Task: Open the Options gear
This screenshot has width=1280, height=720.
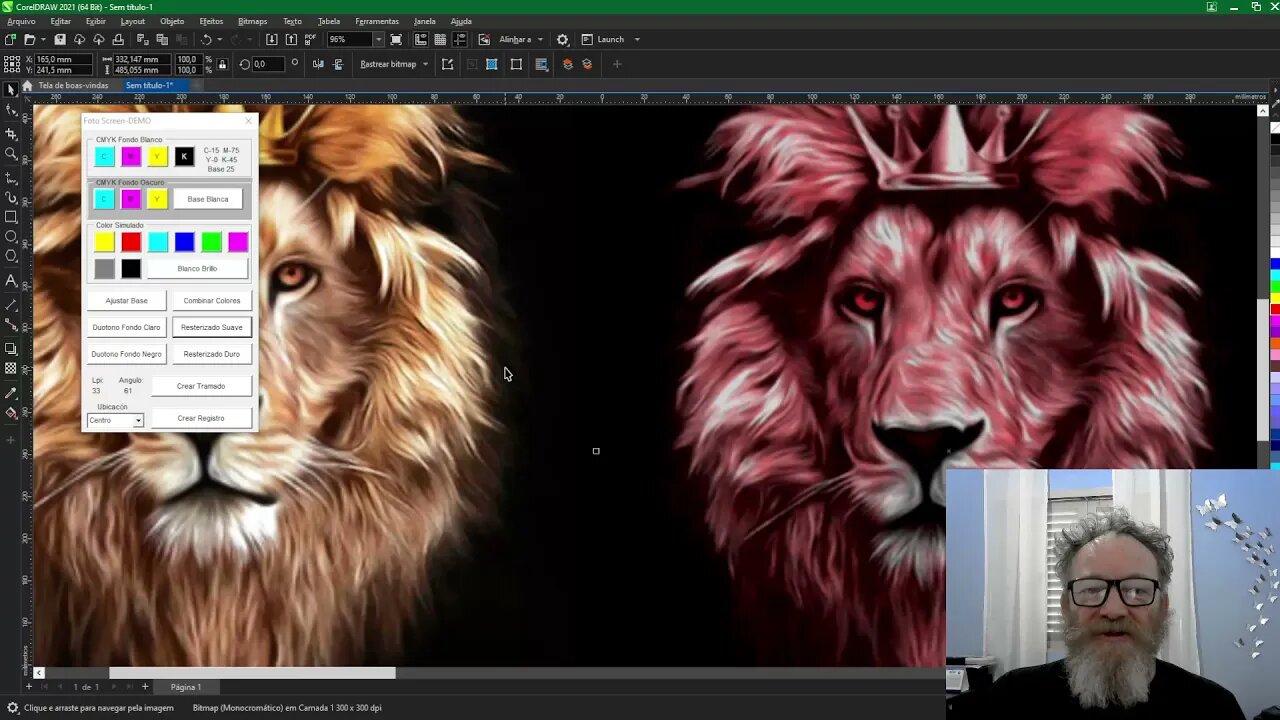Action: pyautogui.click(x=562, y=40)
